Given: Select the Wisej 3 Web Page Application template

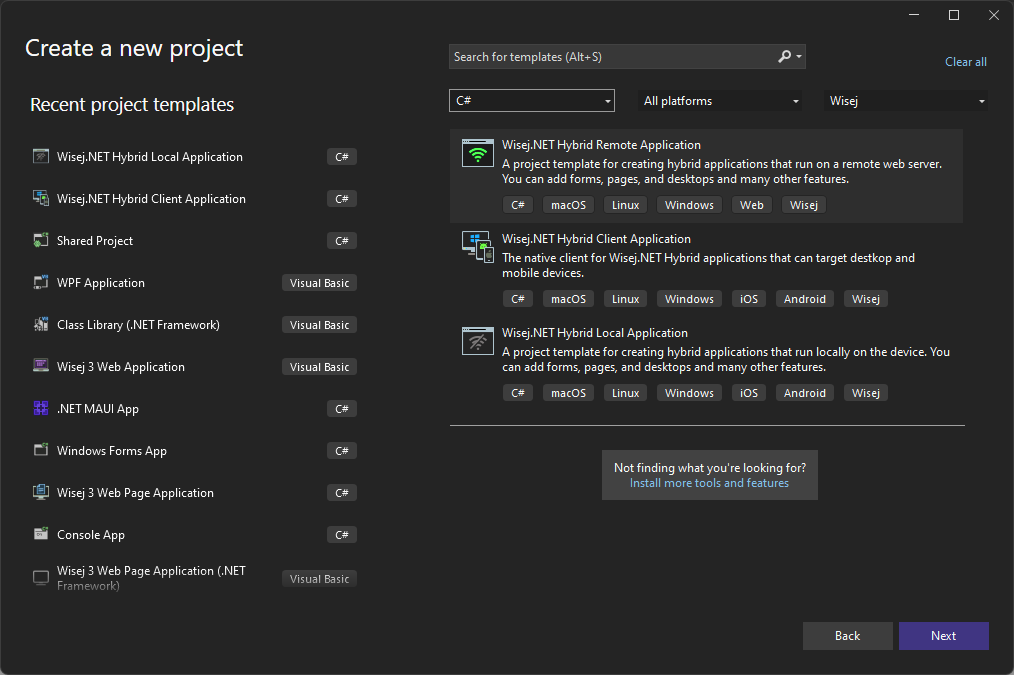Looking at the screenshot, I should point(135,492).
